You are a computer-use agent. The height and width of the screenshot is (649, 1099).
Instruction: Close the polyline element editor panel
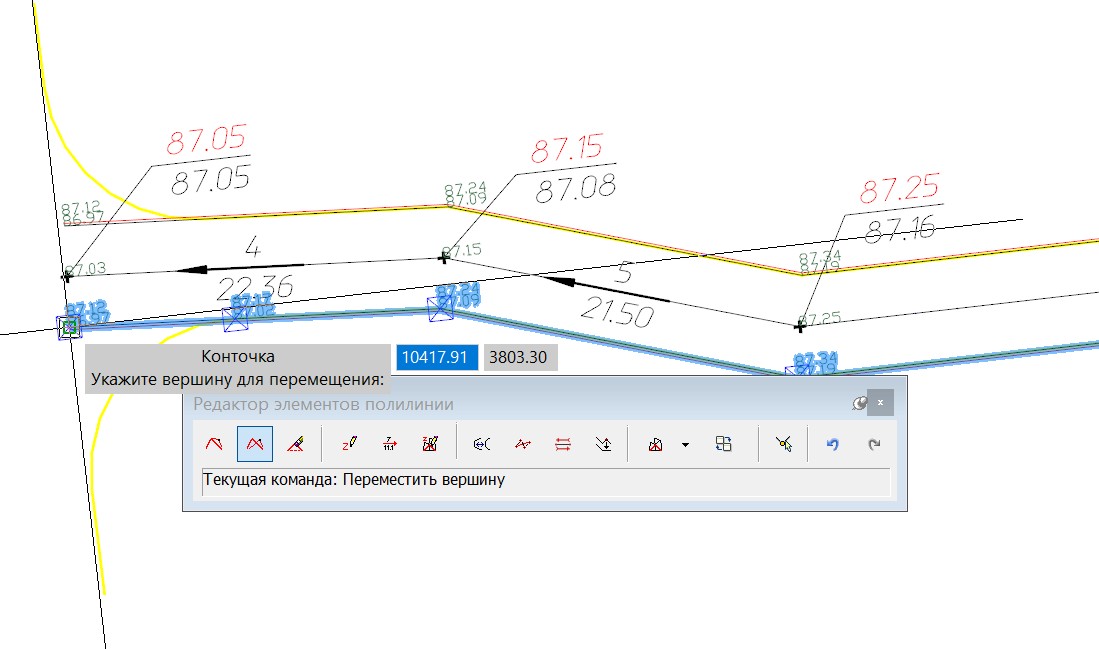click(x=880, y=403)
